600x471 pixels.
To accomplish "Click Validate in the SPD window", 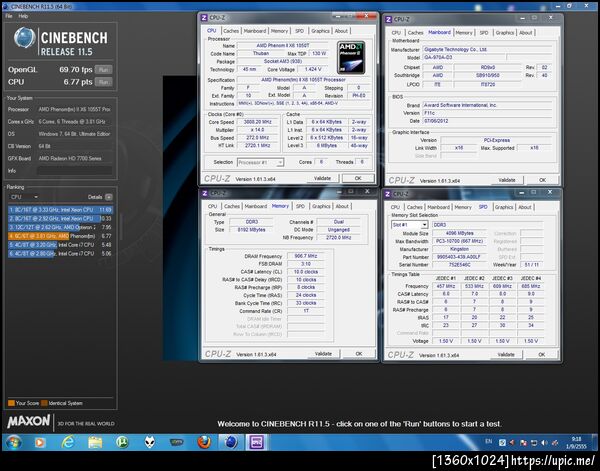I will [x=506, y=355].
